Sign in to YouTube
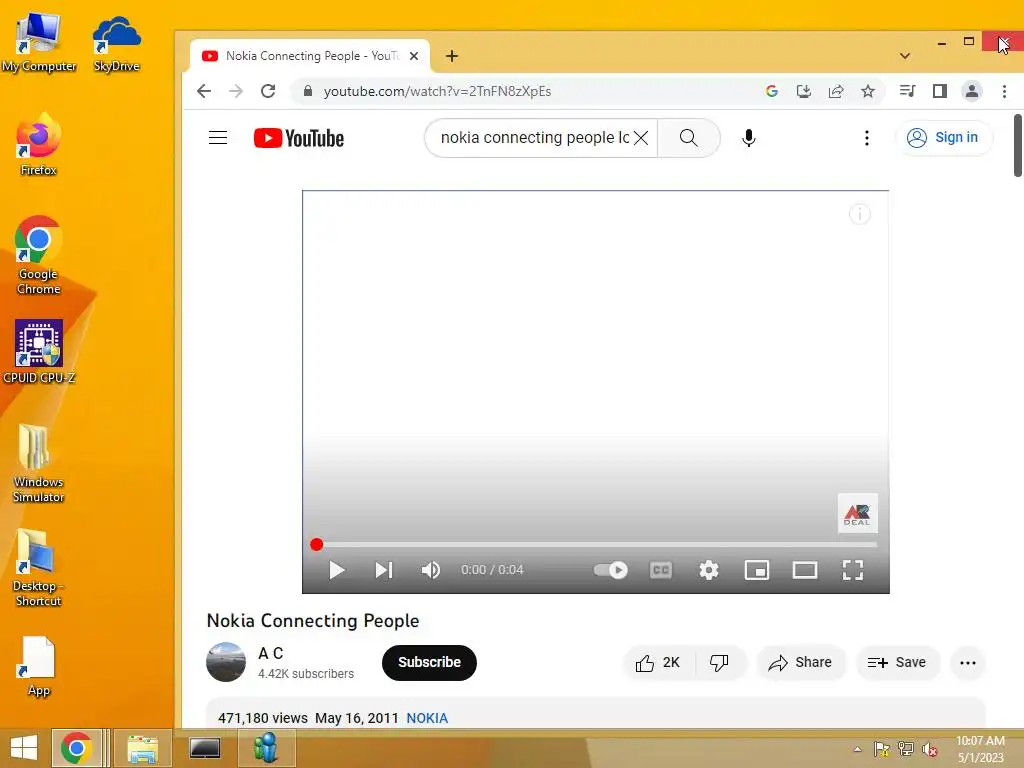Viewport: 1024px width, 768px height. 944,138
